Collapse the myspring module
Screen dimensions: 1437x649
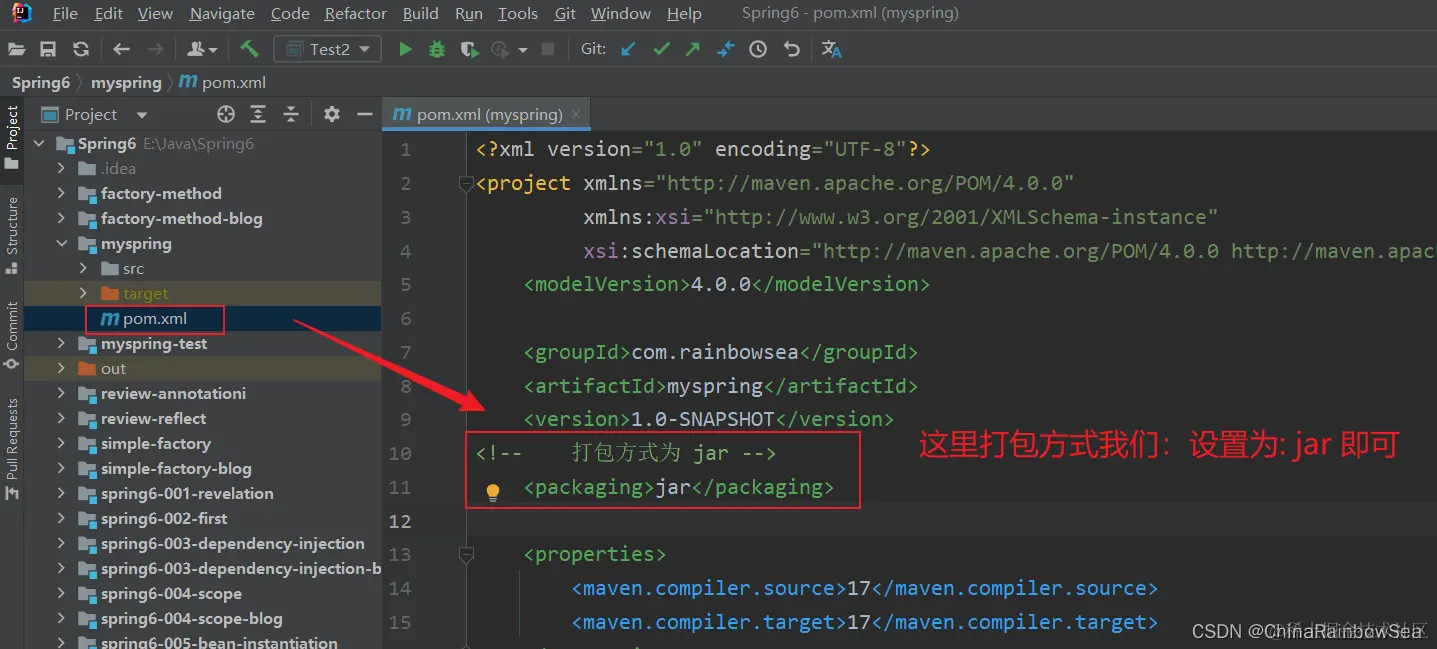point(62,243)
